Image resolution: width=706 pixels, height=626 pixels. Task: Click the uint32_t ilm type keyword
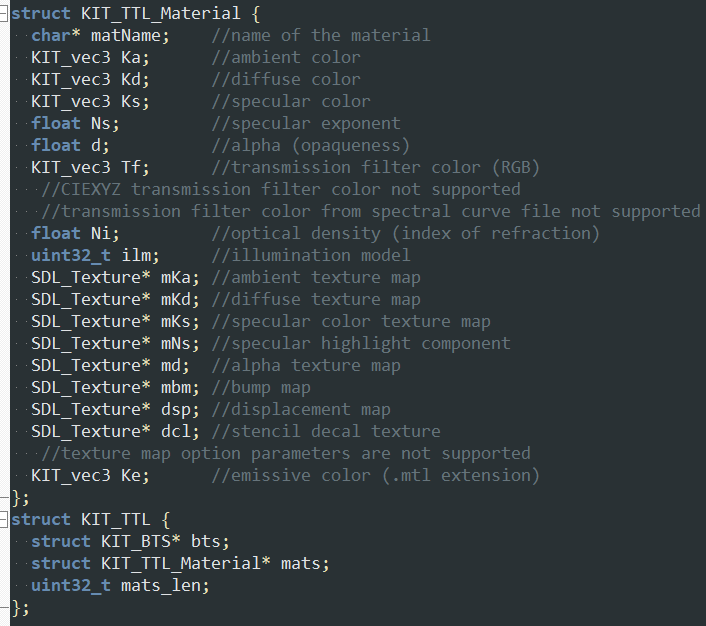(70, 255)
